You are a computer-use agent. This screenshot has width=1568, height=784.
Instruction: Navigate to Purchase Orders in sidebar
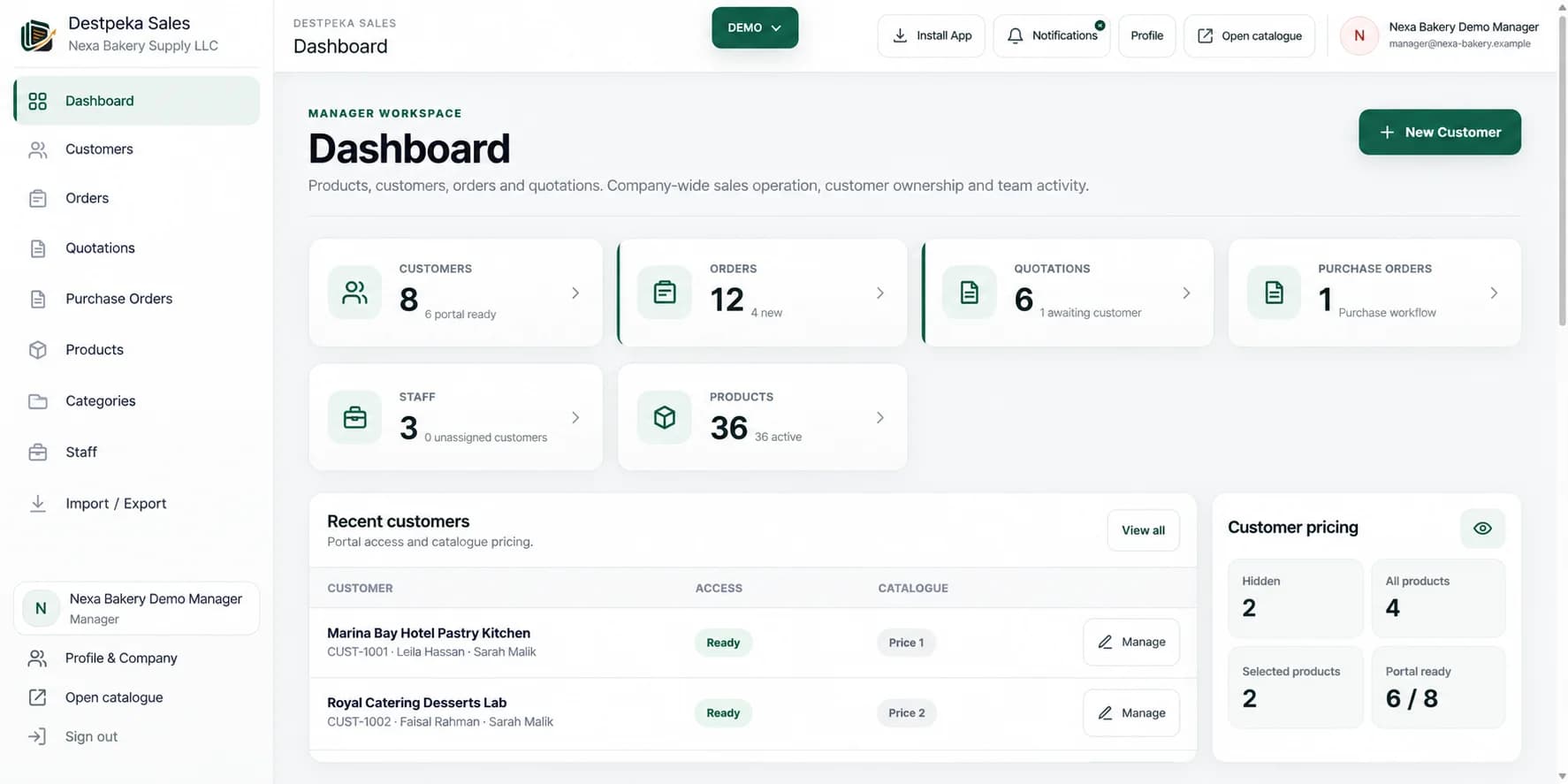tap(137, 299)
